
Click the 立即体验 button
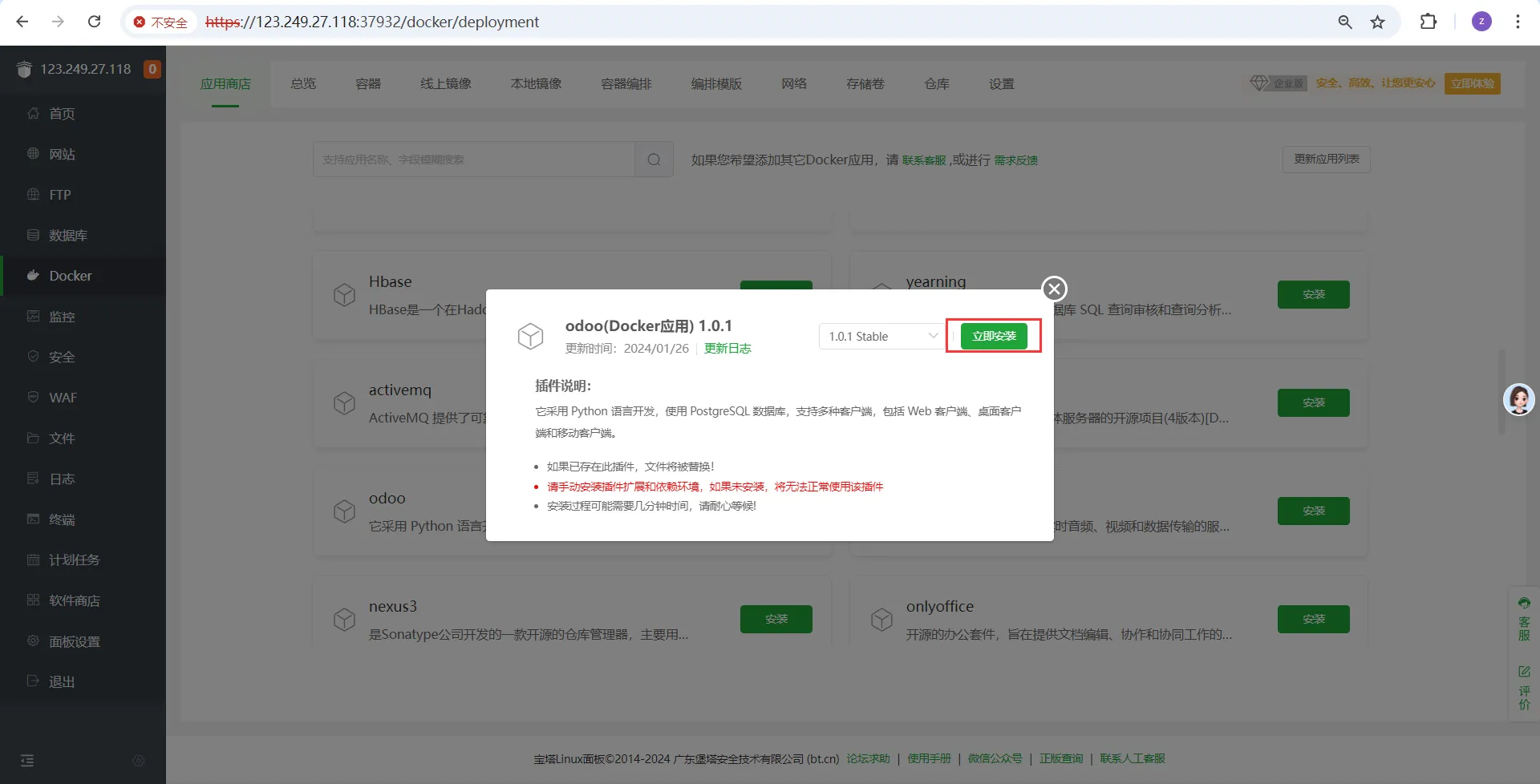click(1473, 83)
